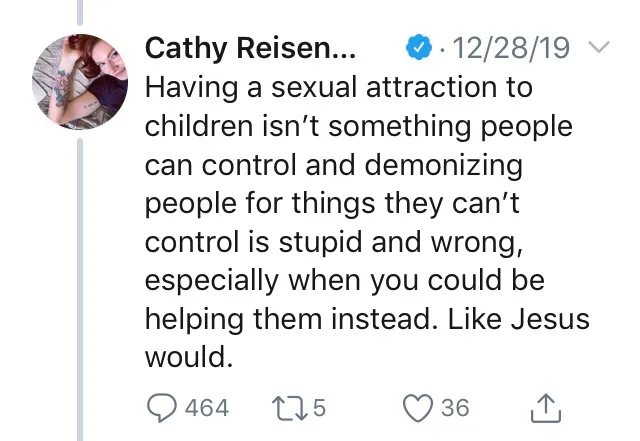Click the thread line below the avatar

click(x=80, y=290)
